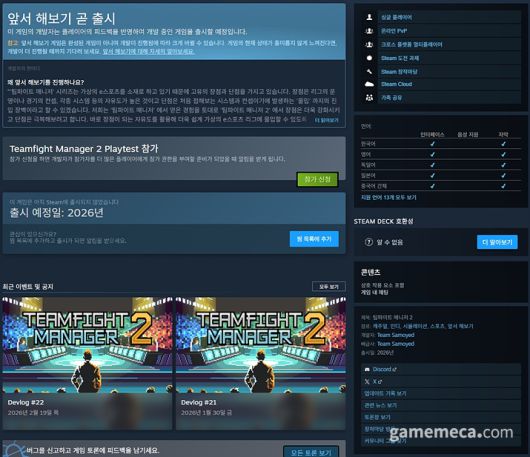Viewport: 530px width, 457px height.
Task: Open the 스포츠 genre link
Action: click(x=438, y=326)
